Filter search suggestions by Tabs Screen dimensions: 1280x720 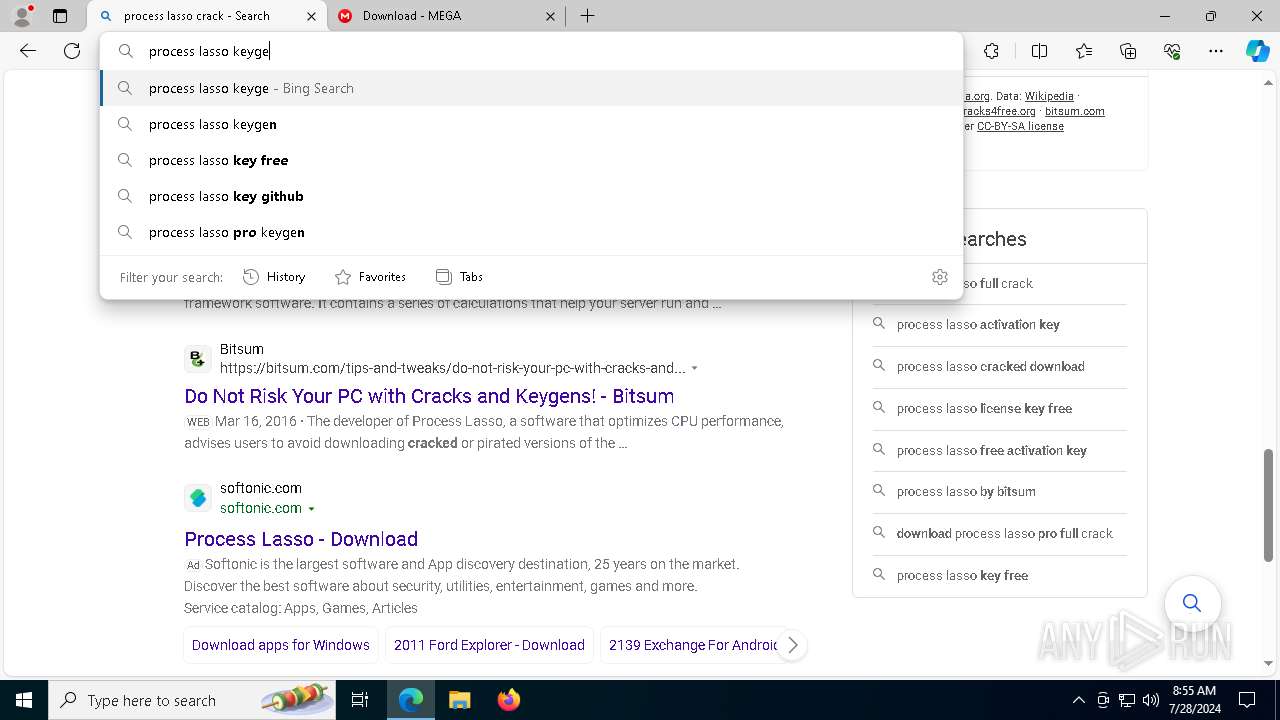459,277
